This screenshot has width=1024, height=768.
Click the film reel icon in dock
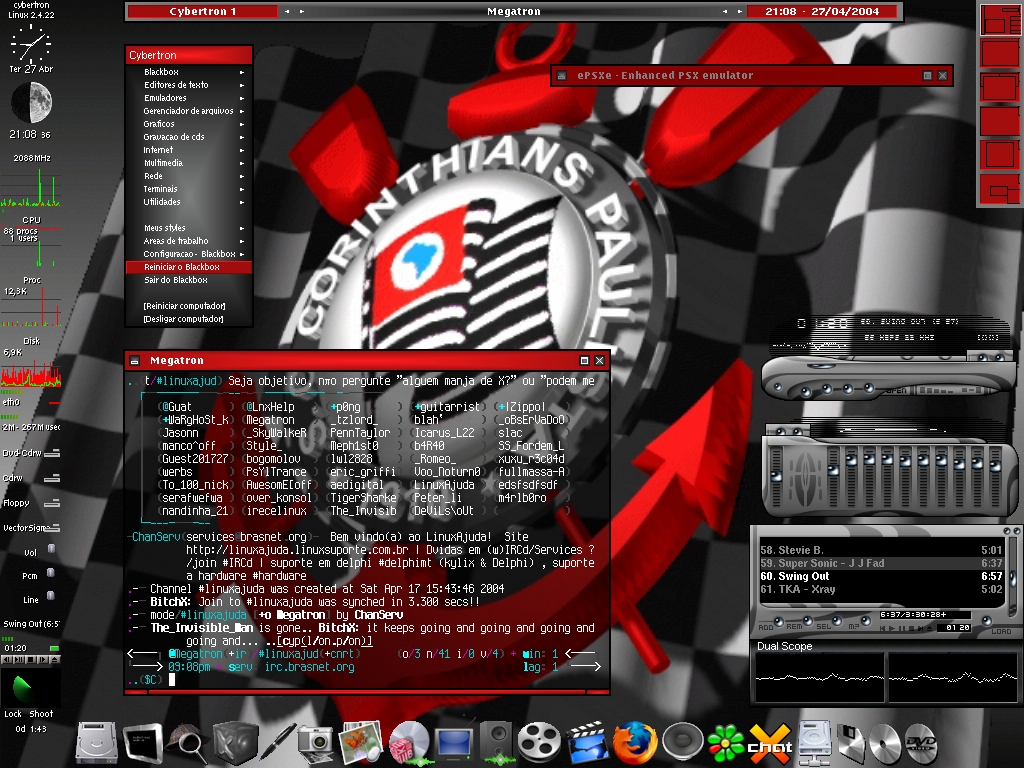(539, 743)
